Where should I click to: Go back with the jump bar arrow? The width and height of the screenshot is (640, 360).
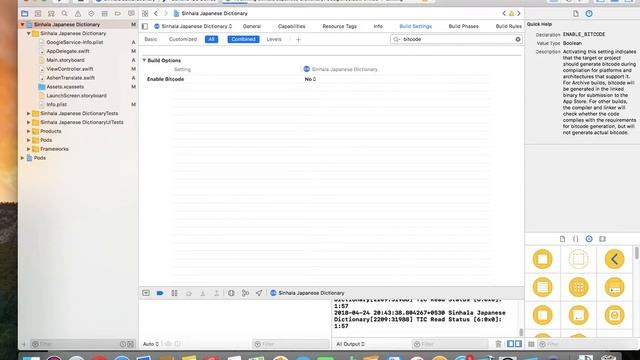tap(156, 13)
